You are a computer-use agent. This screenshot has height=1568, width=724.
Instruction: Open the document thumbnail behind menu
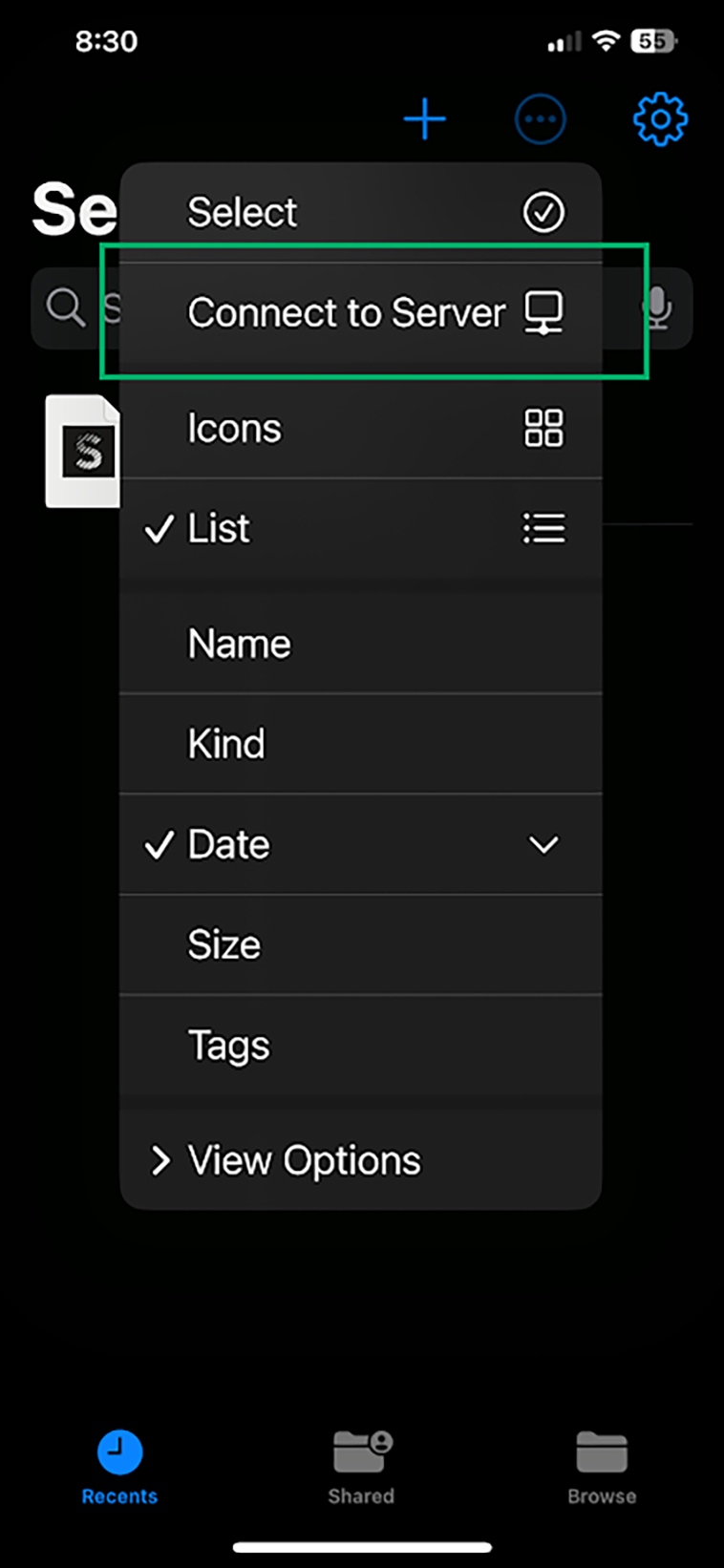[83, 451]
